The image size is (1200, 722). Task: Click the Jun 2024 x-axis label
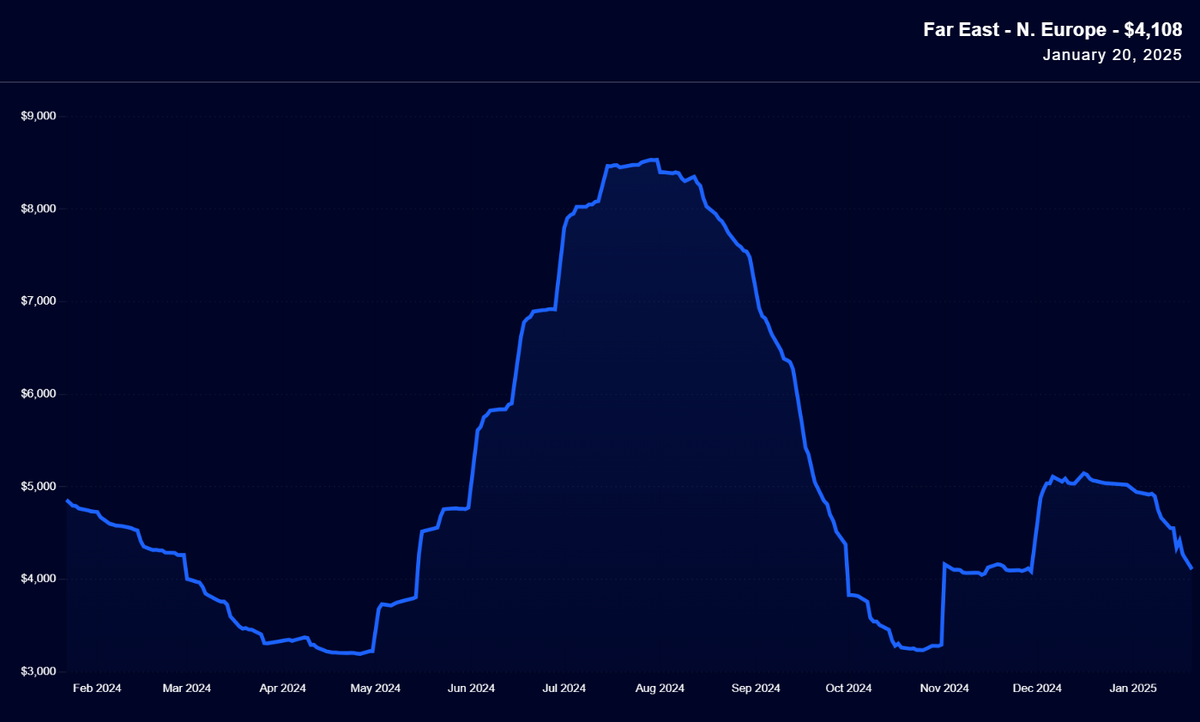click(x=471, y=688)
